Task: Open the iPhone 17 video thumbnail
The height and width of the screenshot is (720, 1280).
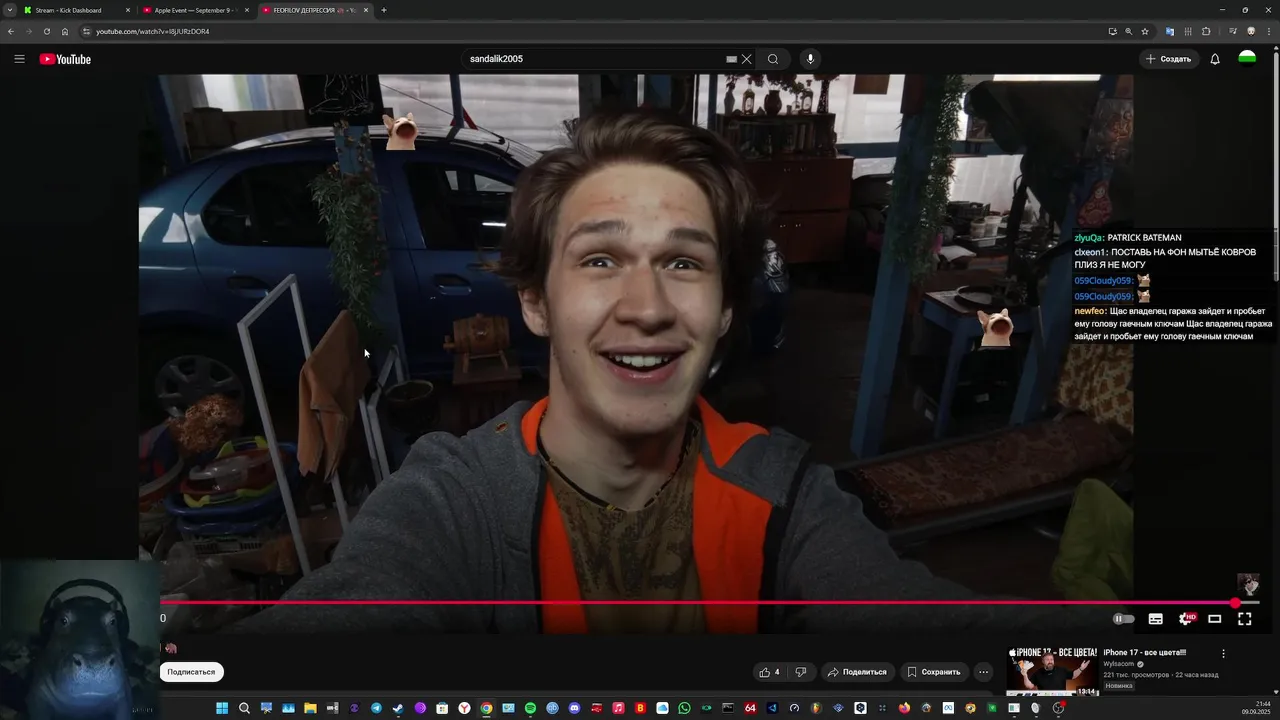Action: (x=1052, y=671)
